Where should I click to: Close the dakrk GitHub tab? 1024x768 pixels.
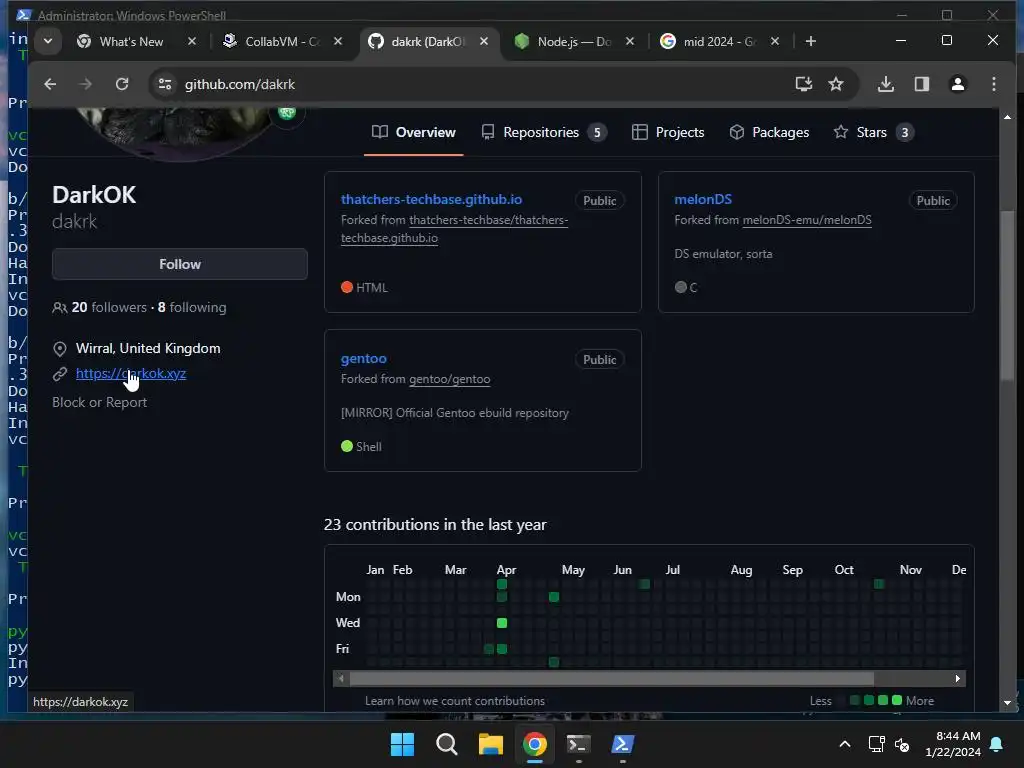[x=484, y=41]
